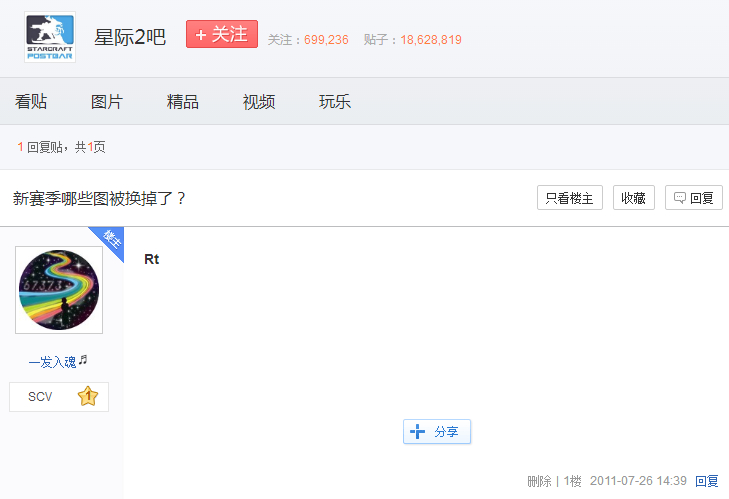Reply to floor 1 via bottom 回复 link
729x499 pixels.
pyautogui.click(x=707, y=481)
